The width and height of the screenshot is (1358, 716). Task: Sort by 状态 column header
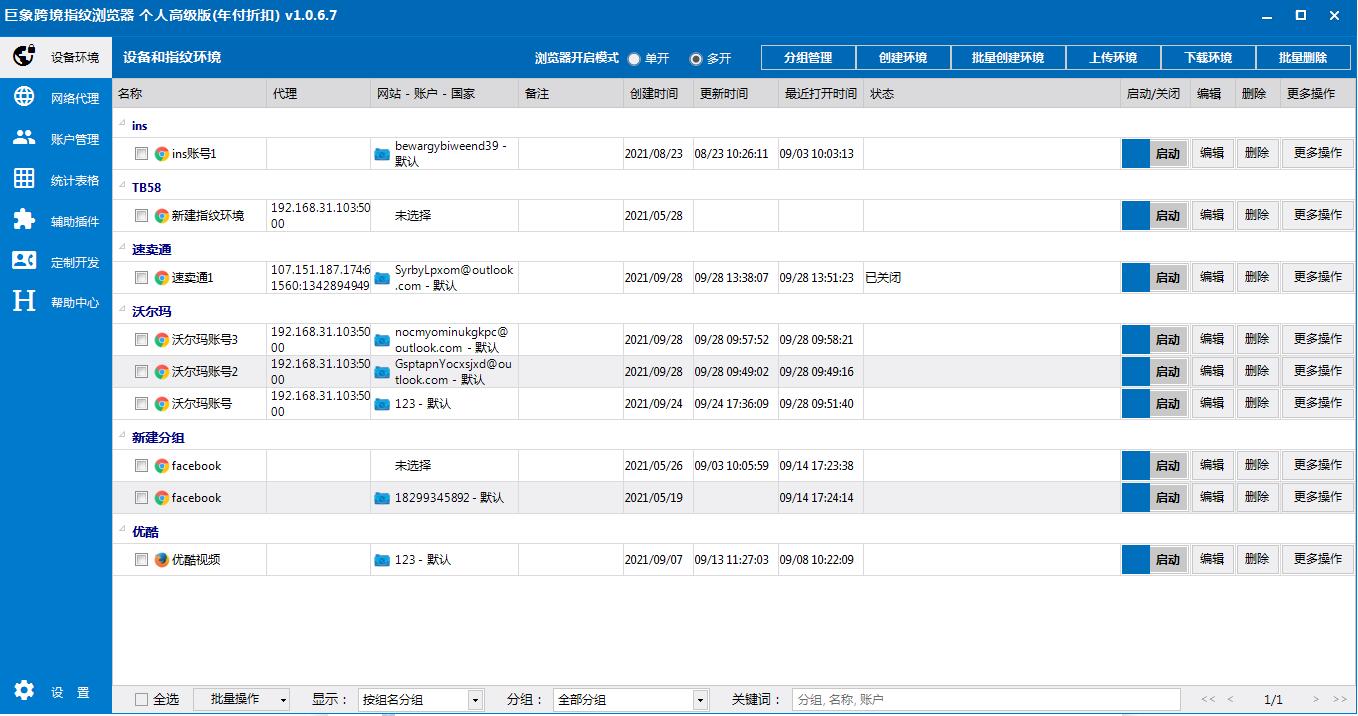pos(991,94)
